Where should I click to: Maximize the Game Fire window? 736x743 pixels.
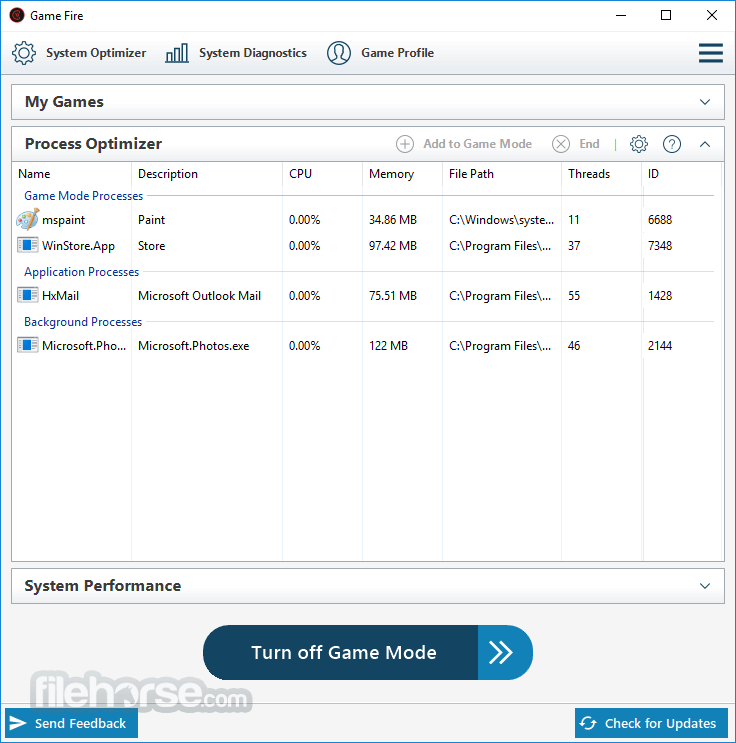pyautogui.click(x=666, y=15)
